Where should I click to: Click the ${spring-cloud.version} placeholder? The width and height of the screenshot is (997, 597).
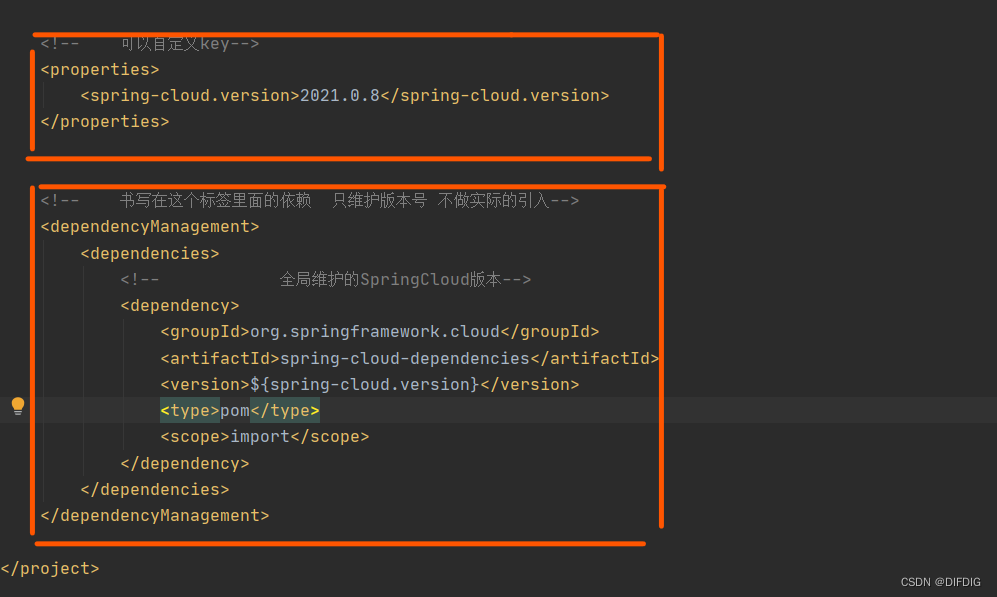click(x=364, y=385)
